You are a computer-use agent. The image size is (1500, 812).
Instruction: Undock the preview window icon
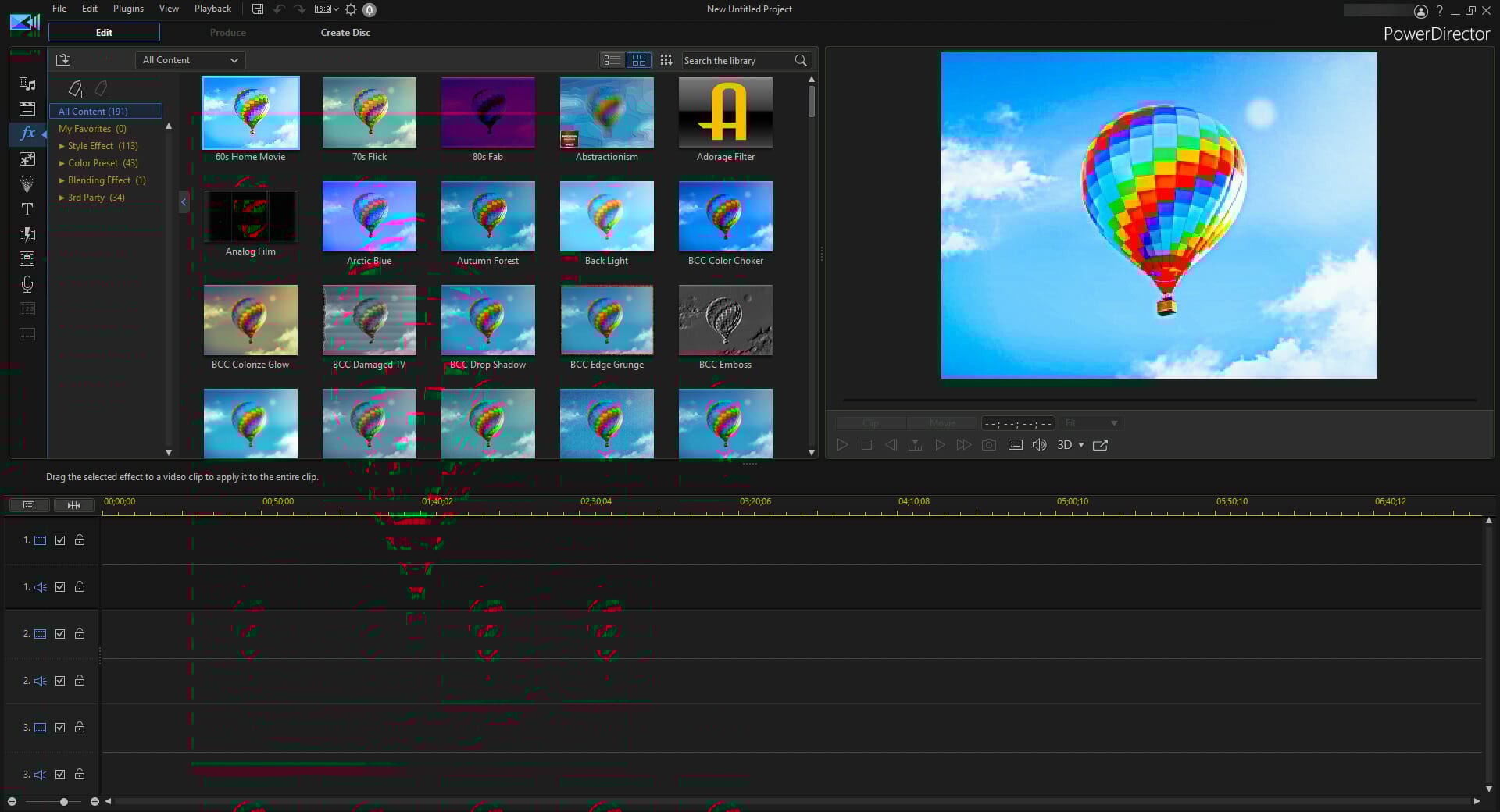(1100, 444)
